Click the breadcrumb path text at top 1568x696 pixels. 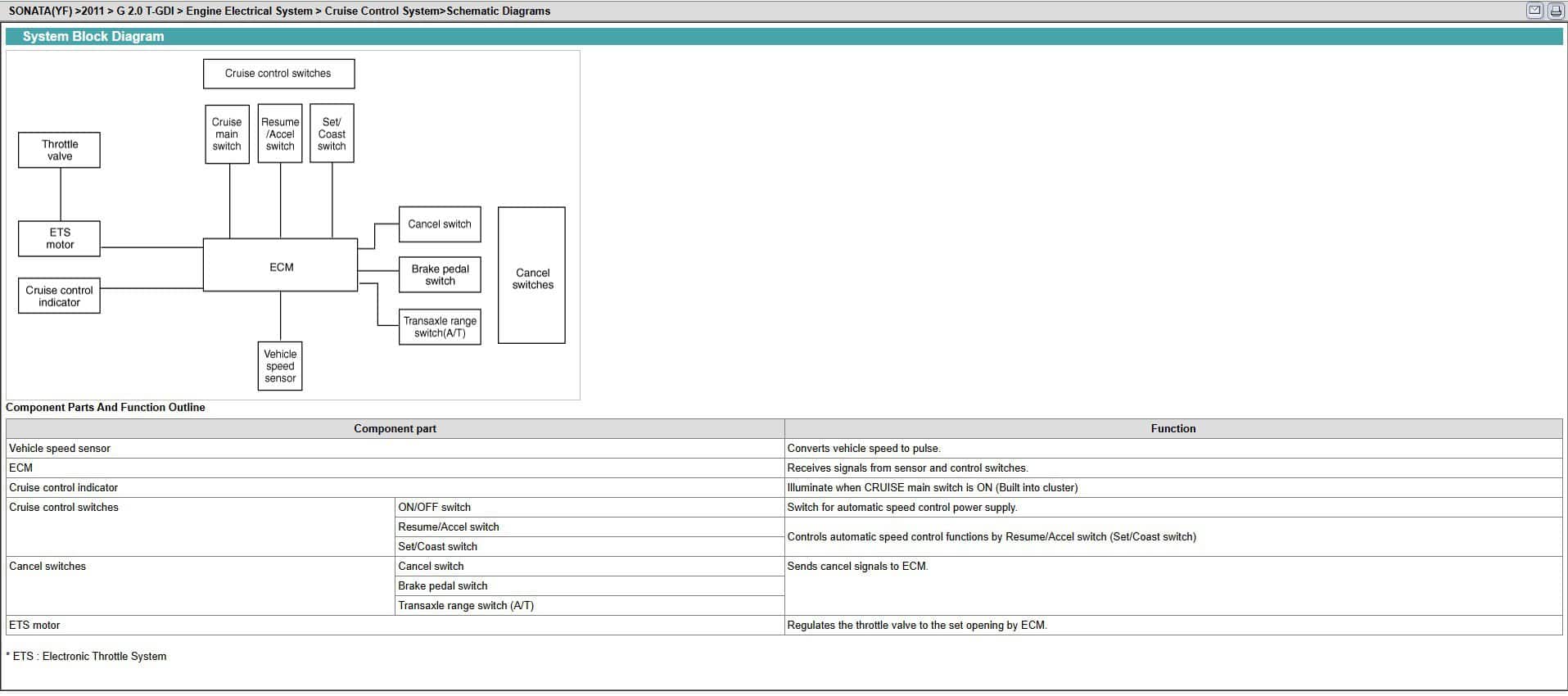click(279, 11)
